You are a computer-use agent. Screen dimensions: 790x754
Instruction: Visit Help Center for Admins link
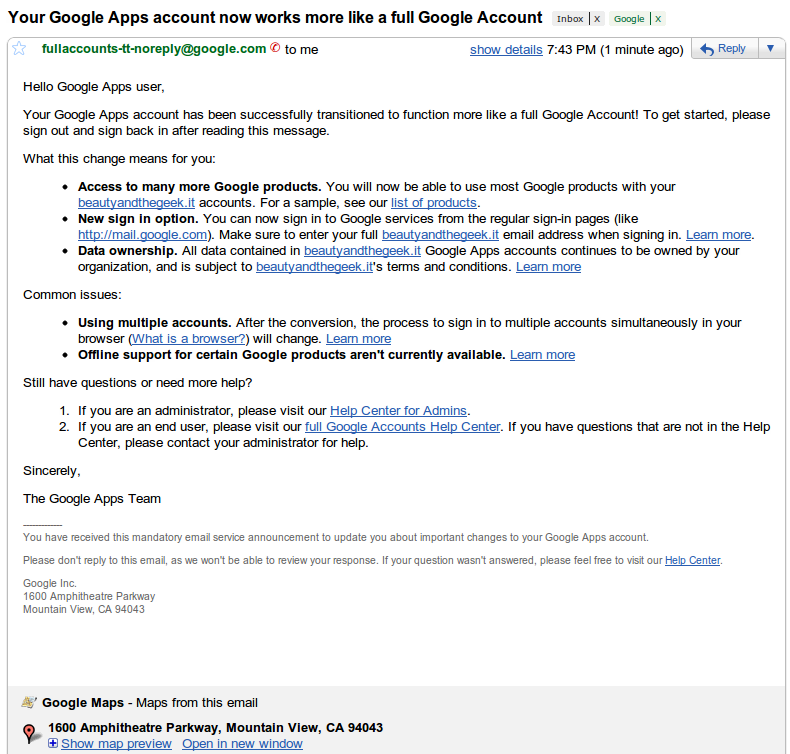click(398, 410)
